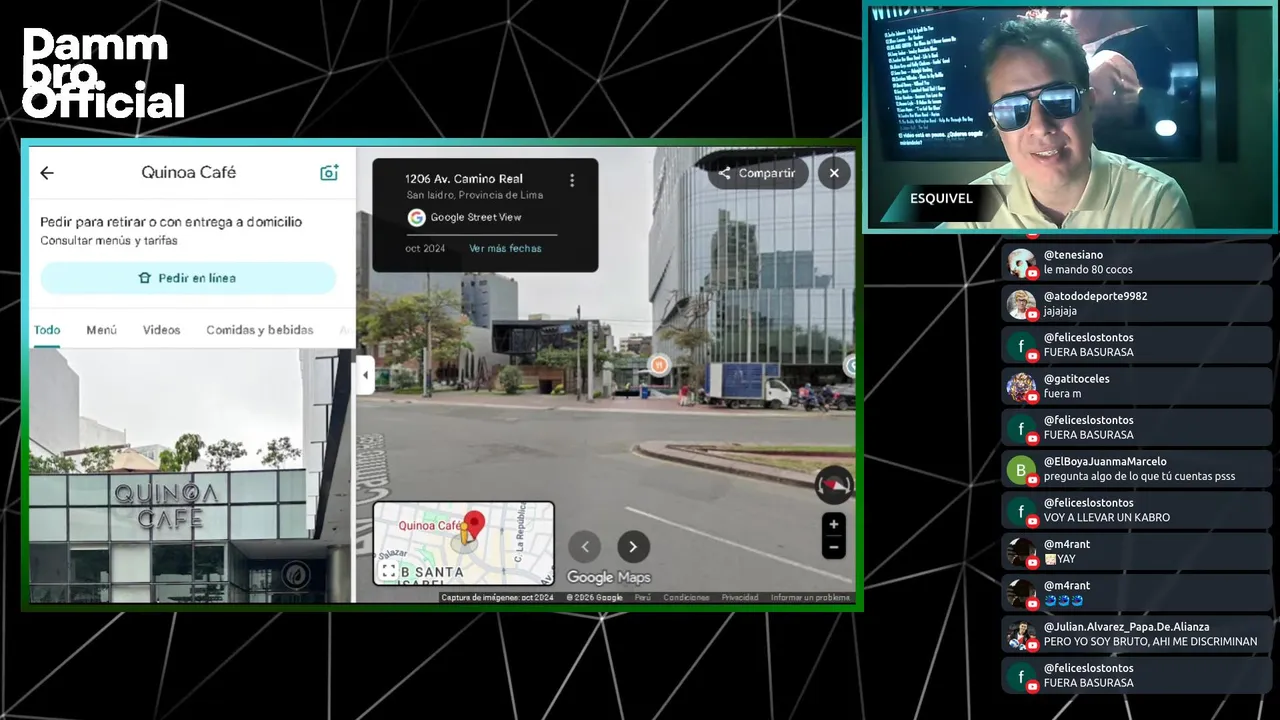Click the Google Street View label
The image size is (1280, 720).
tap(476, 217)
